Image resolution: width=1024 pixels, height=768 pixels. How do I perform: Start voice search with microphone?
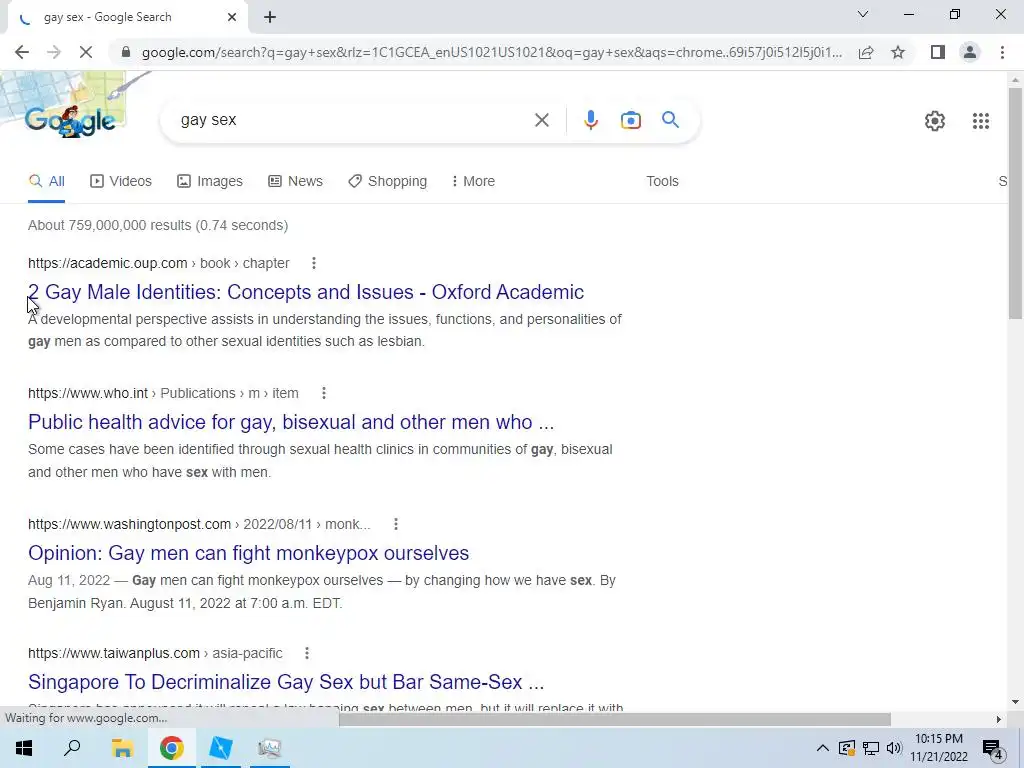[x=590, y=120]
